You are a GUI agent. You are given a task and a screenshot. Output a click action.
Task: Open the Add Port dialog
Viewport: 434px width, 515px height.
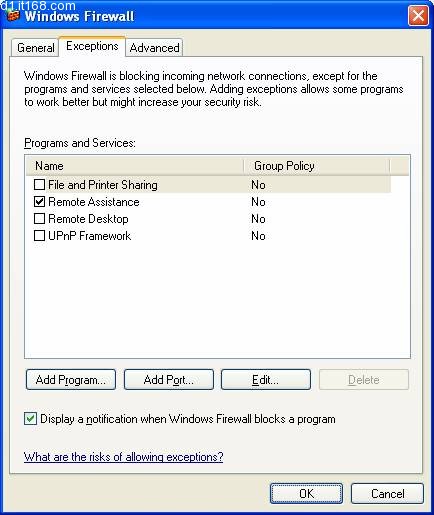tap(169, 380)
